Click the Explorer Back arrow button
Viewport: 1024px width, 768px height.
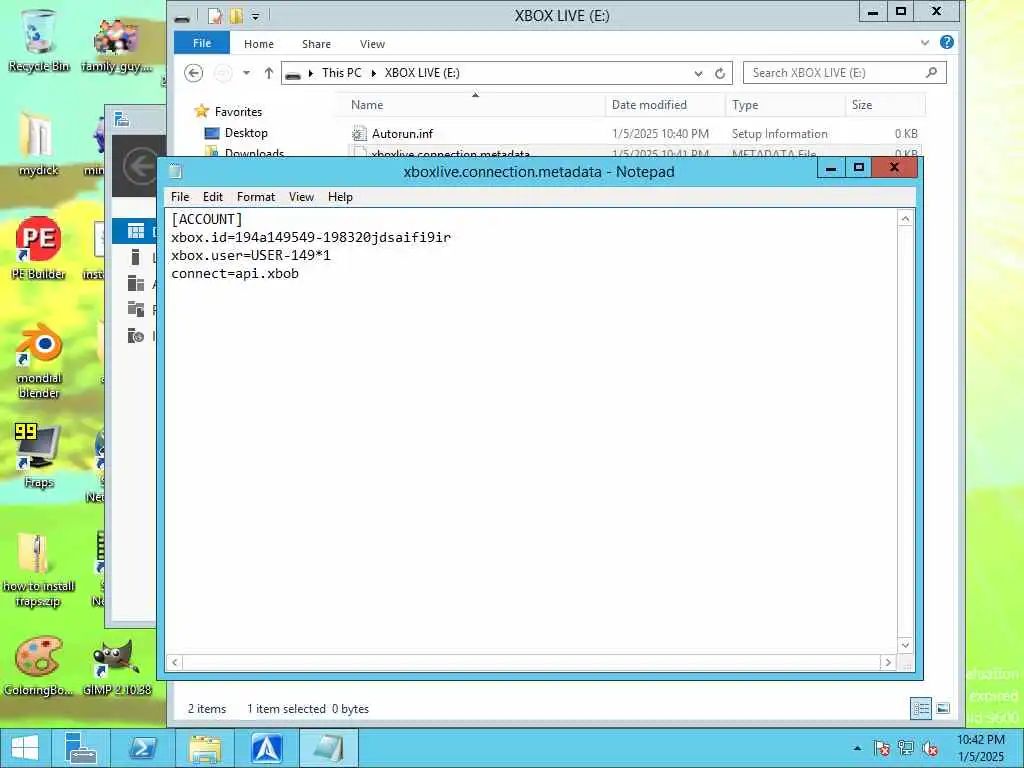click(193, 73)
